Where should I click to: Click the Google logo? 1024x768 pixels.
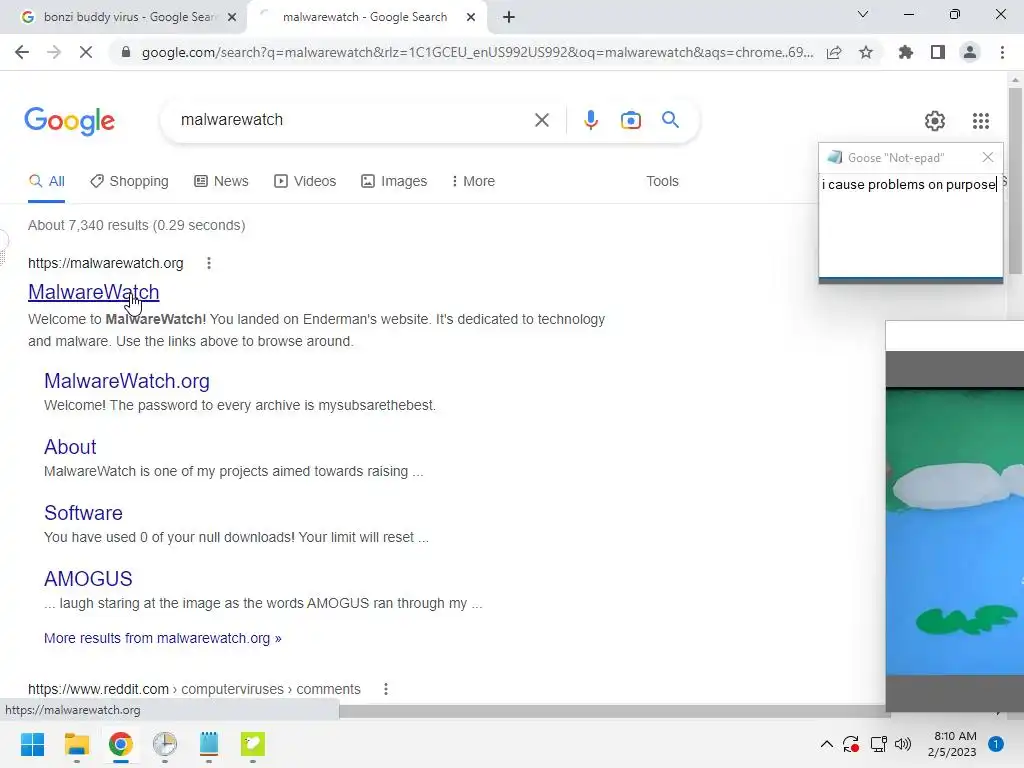(69, 121)
